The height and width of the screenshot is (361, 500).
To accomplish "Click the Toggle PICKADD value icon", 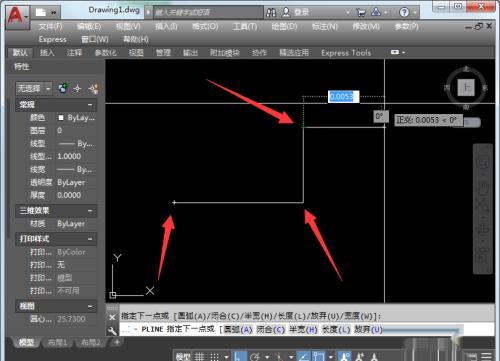I will click(x=63, y=88).
